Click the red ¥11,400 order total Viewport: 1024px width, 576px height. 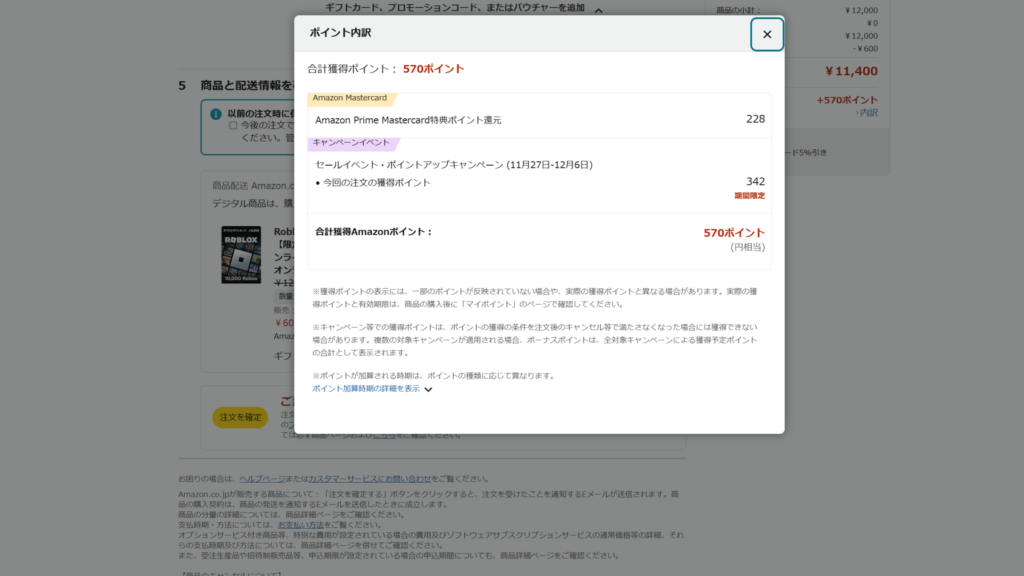851,71
